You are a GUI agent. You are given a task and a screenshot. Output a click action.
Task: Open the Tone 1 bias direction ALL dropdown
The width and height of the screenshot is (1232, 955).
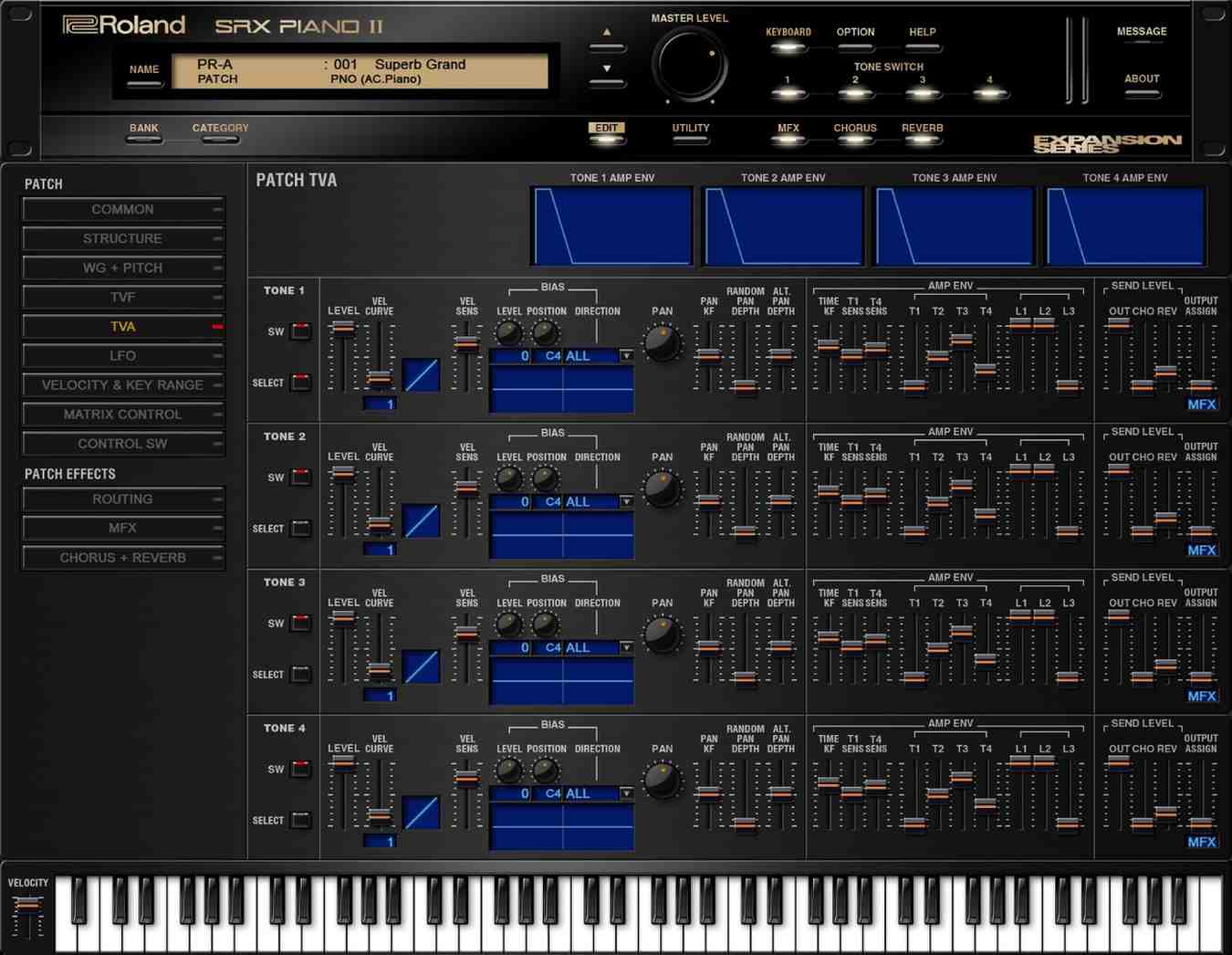pos(626,355)
